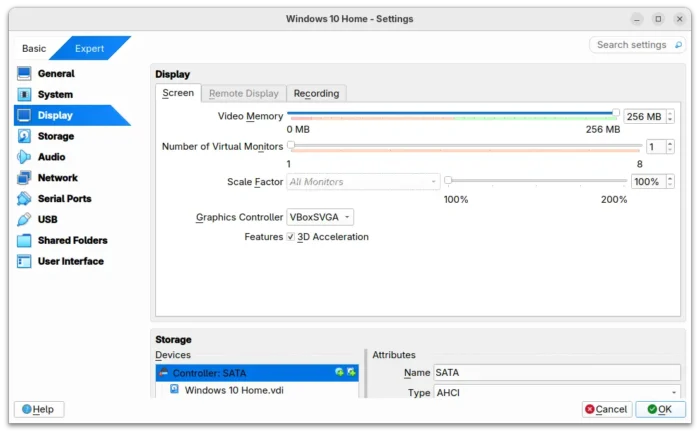
Task: Open Storage settings disk icon
Action: (24, 137)
